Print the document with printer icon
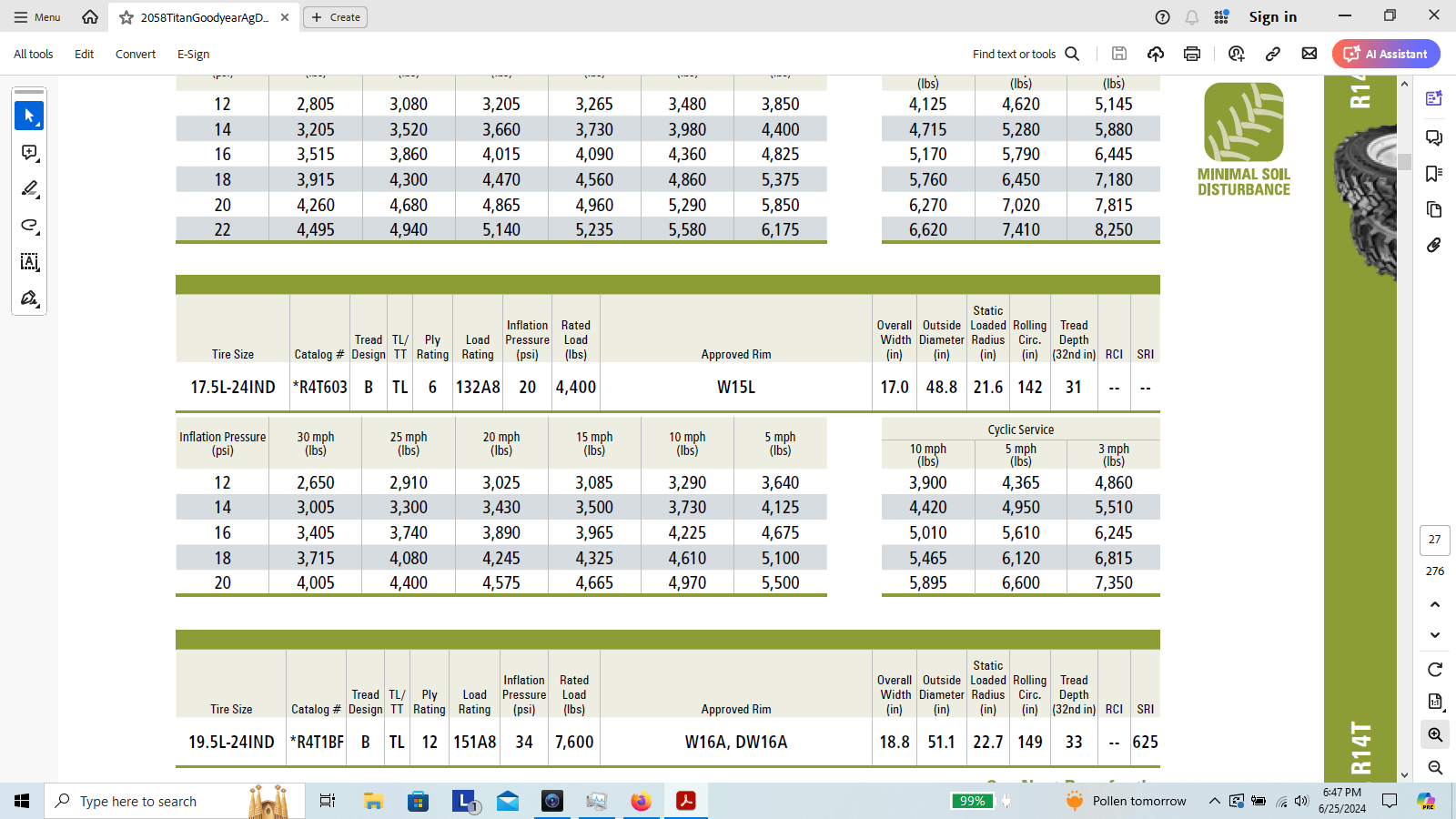The image size is (1456, 819). click(1192, 54)
